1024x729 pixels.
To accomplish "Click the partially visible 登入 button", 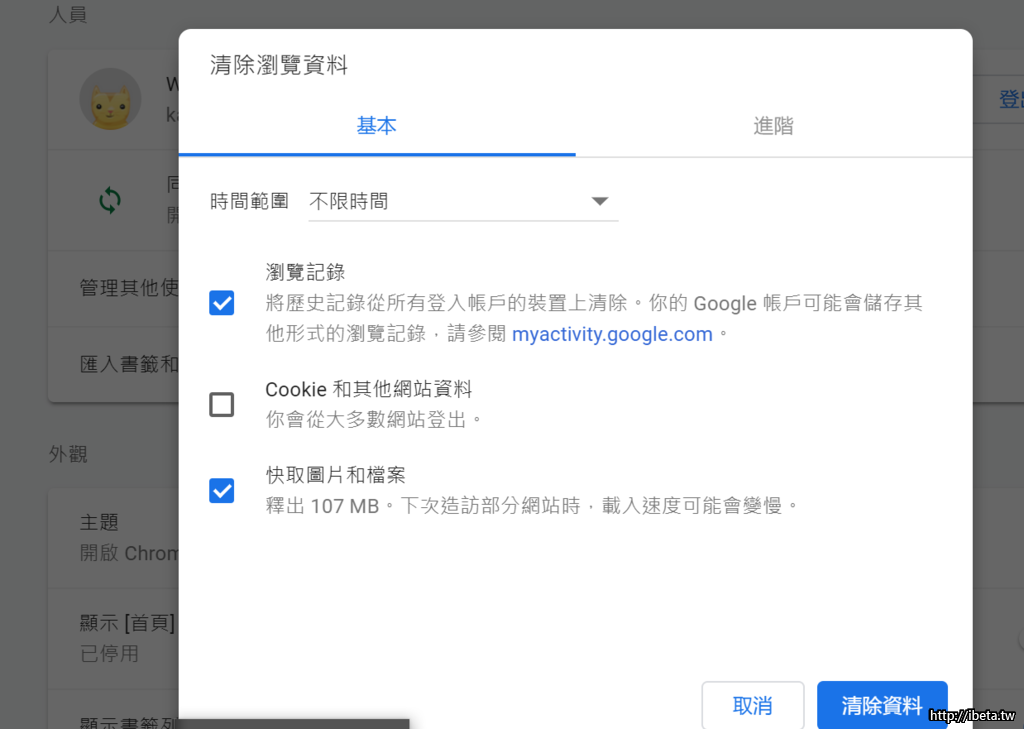I will 1008,100.
